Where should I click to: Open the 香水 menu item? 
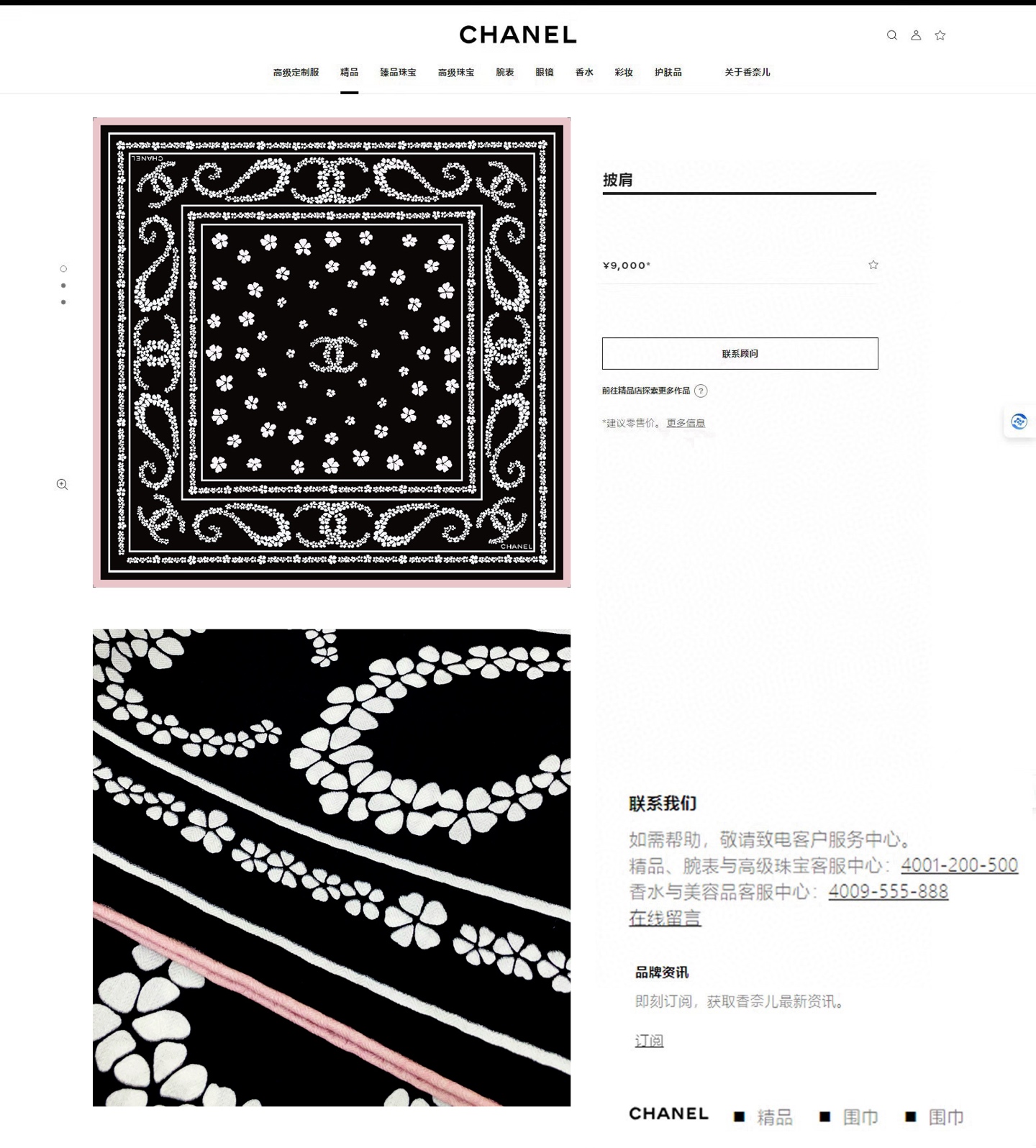click(x=584, y=73)
